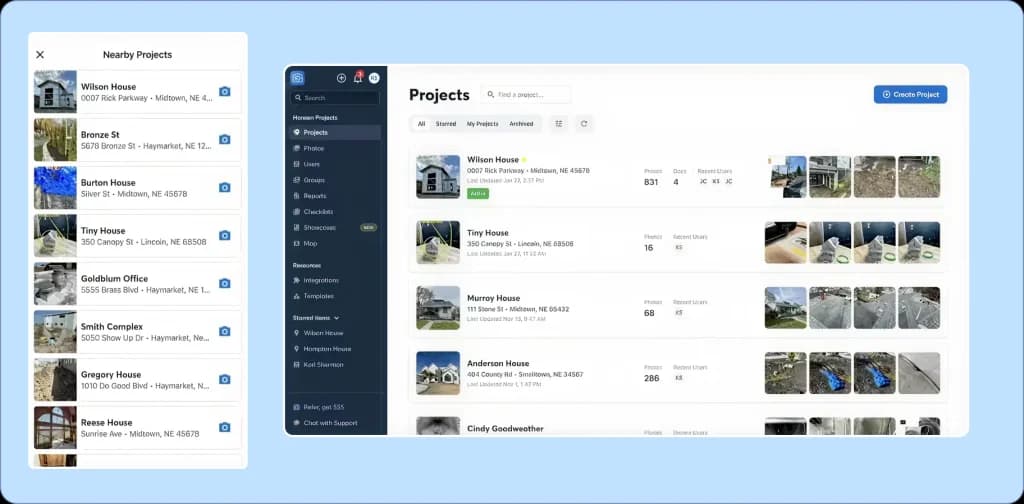Open the user avatar menu
The height and width of the screenshot is (504, 1024).
[x=374, y=78]
